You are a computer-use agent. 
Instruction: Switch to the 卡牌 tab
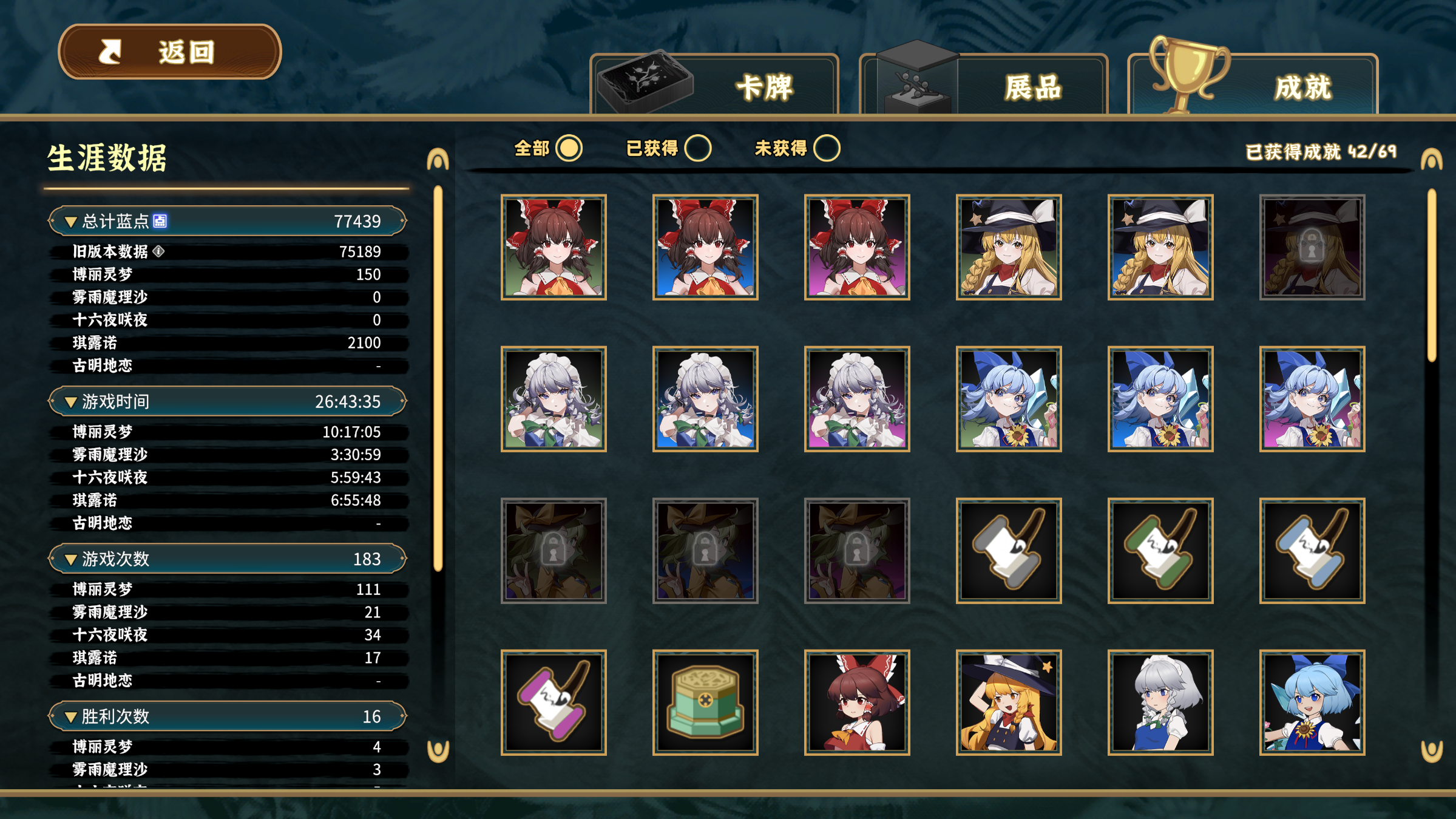click(x=714, y=84)
